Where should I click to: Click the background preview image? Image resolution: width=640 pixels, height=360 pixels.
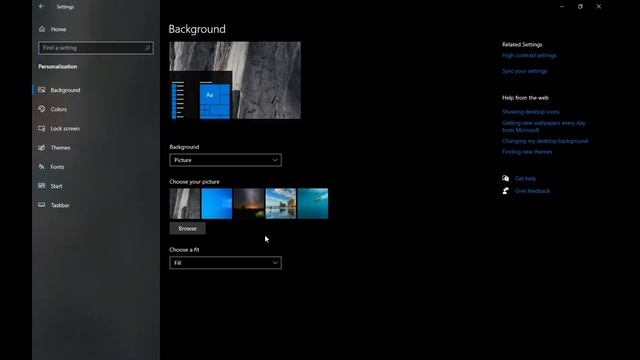click(235, 80)
